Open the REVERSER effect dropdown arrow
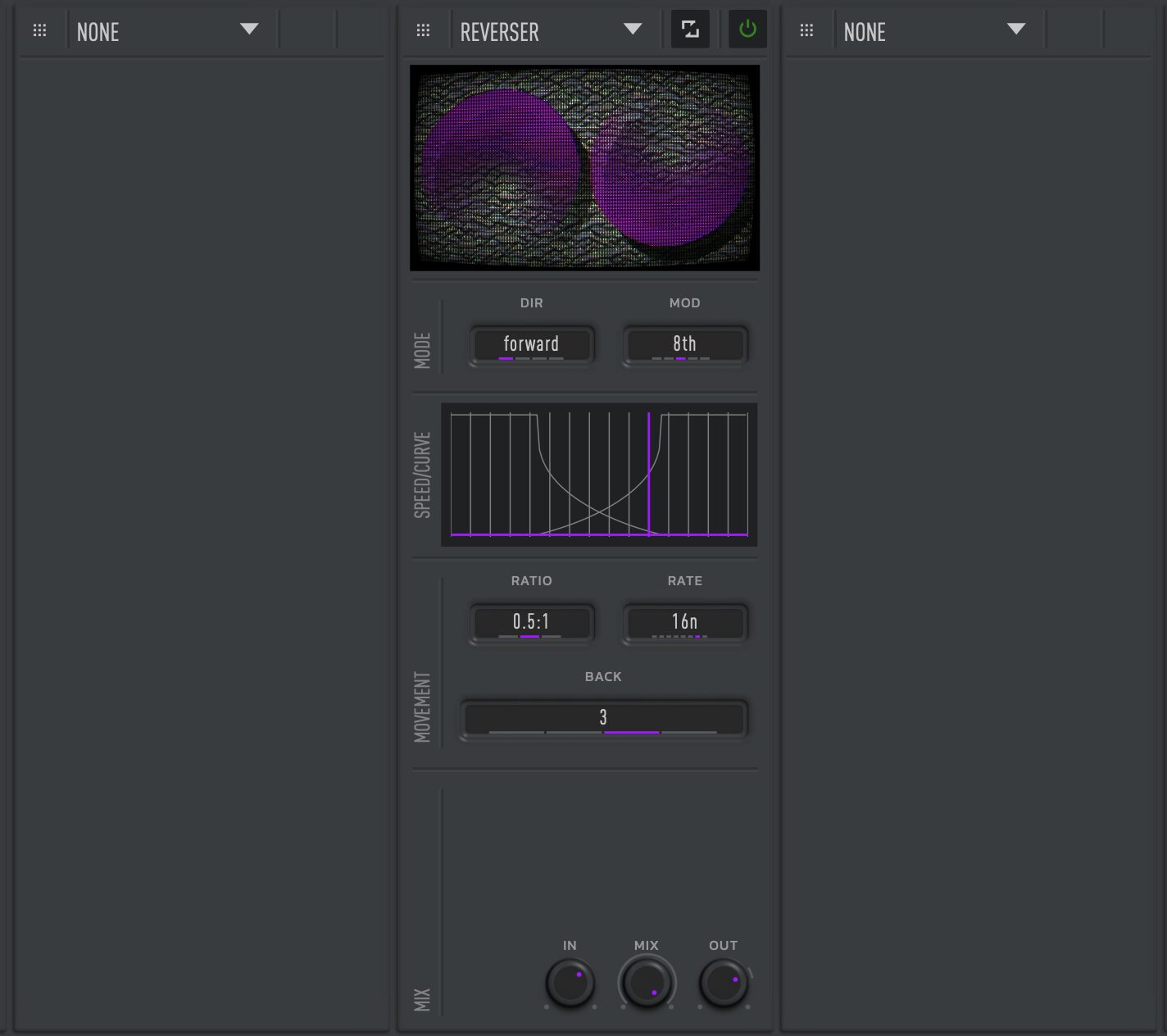 (633, 30)
